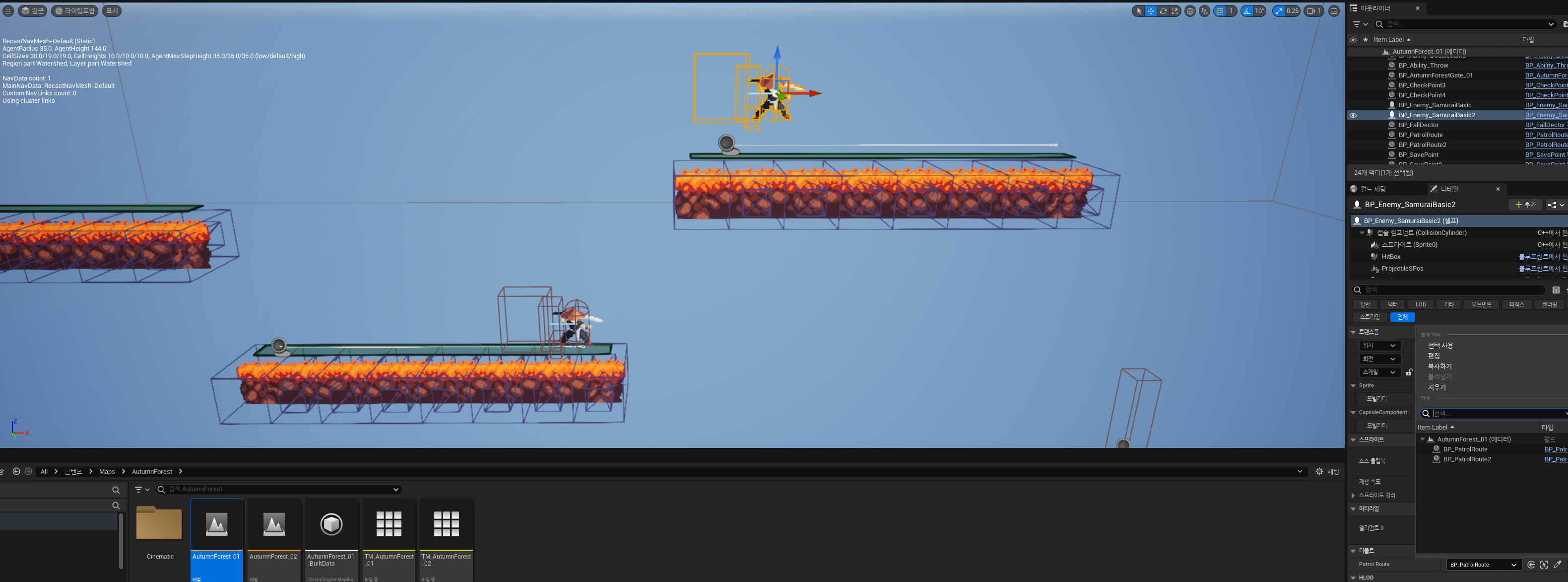
Task: Open the BP_FallDector type link
Action: tap(1546, 125)
